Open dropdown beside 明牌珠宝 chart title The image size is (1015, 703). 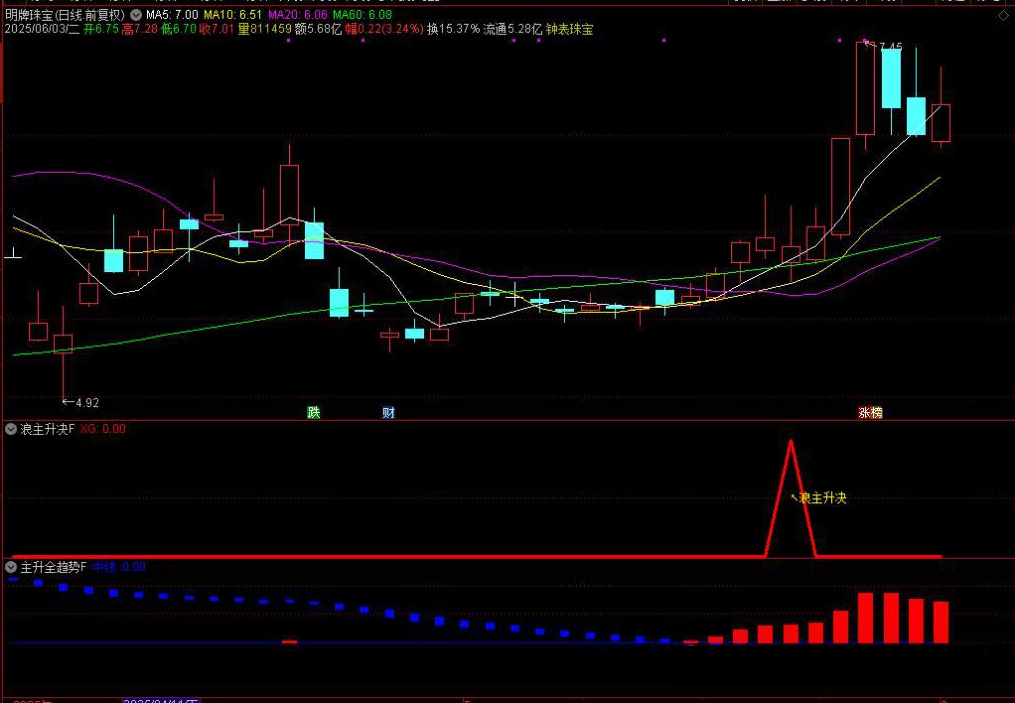point(135,16)
